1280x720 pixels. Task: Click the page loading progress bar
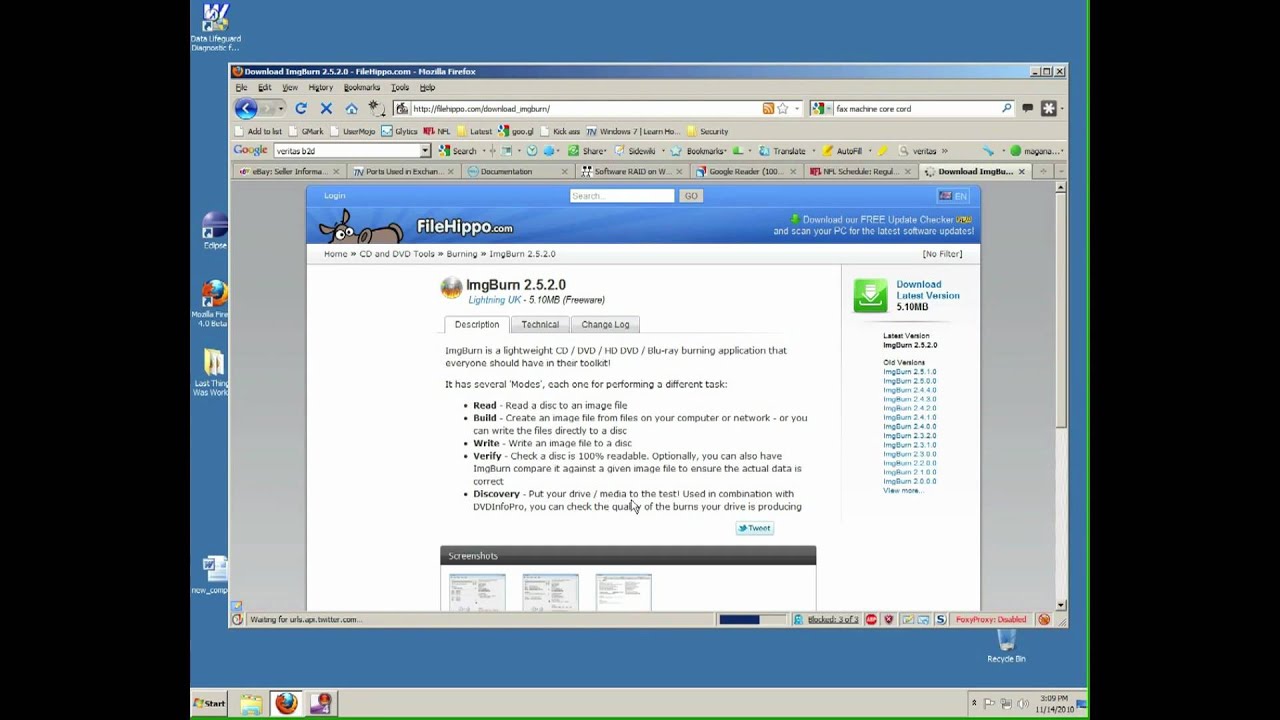tap(752, 619)
